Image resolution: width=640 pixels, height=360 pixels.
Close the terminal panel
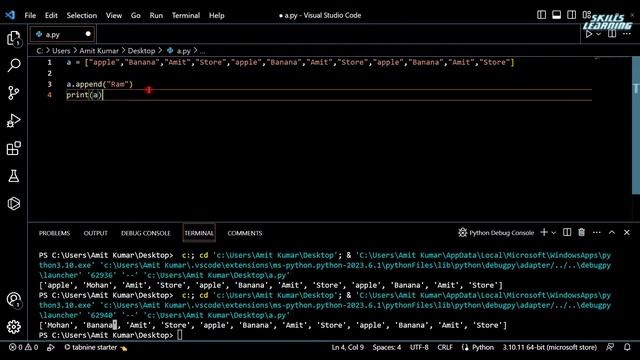coord(627,232)
